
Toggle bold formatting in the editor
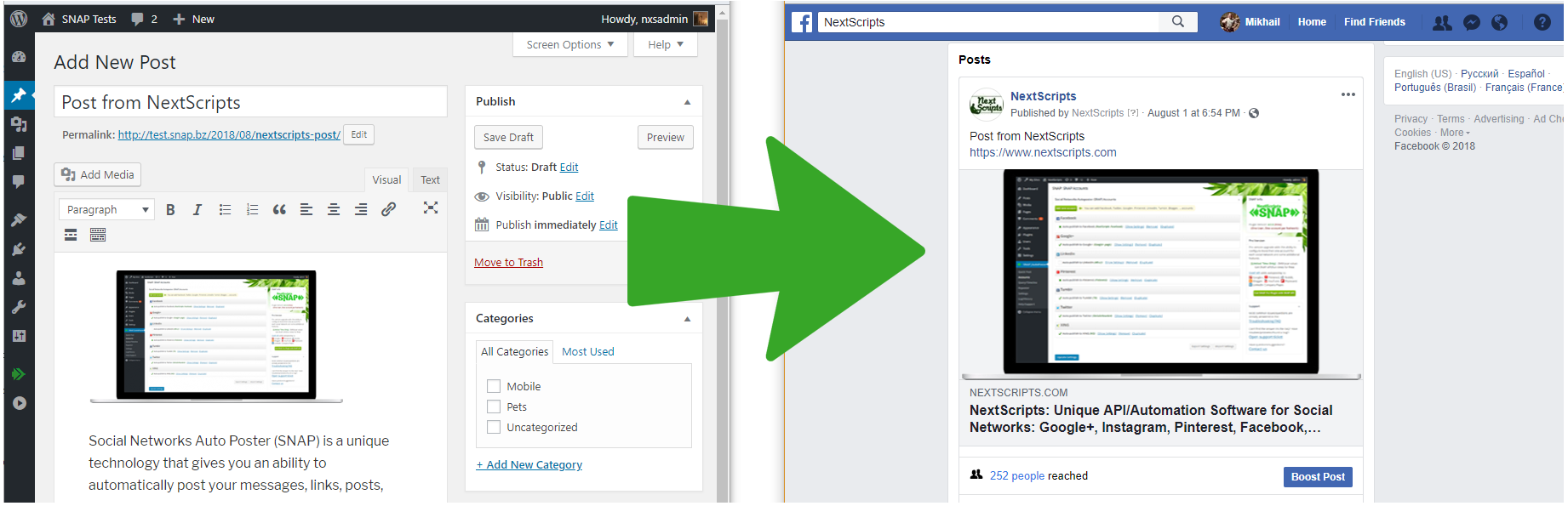point(170,209)
